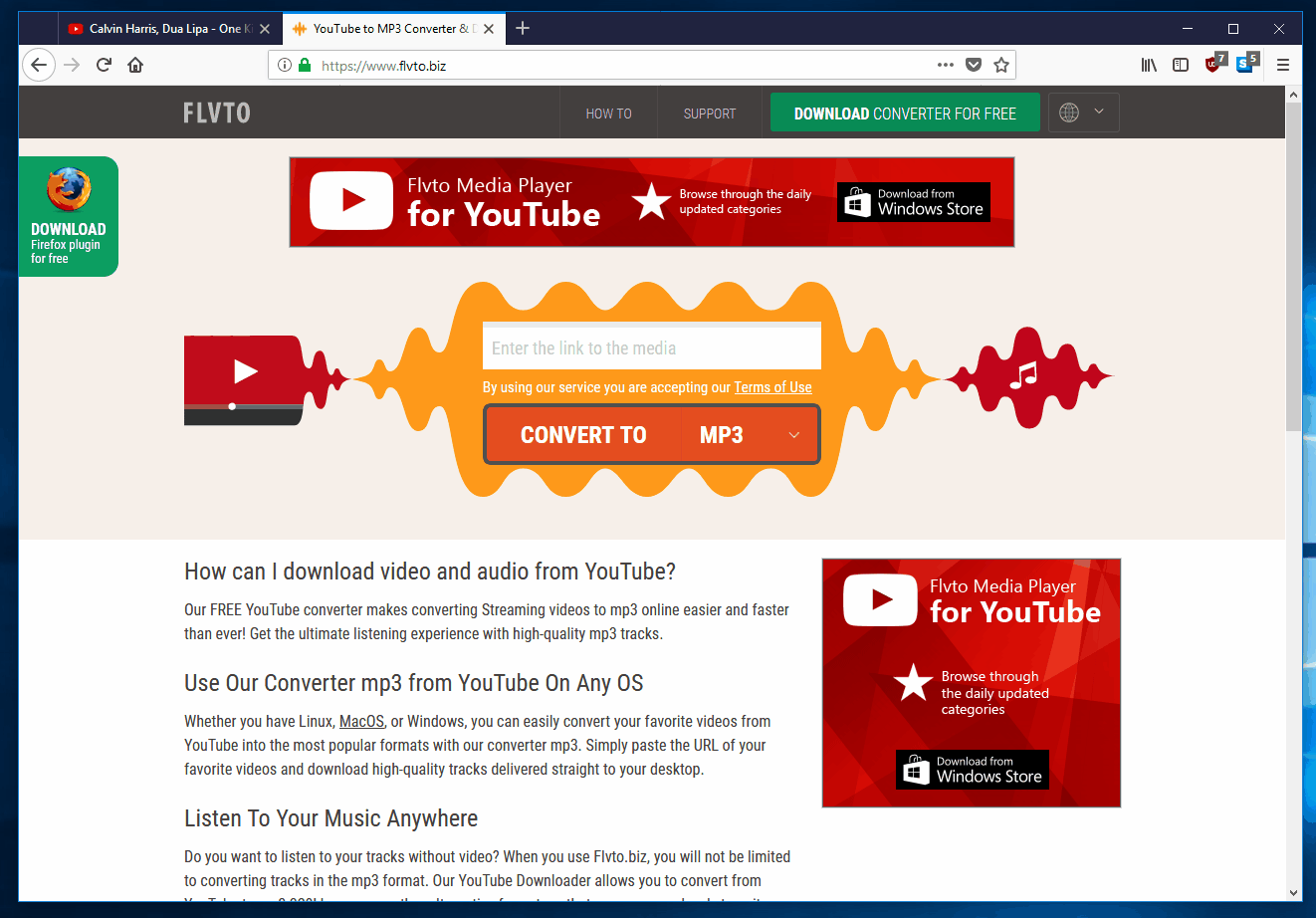This screenshot has width=1316, height=918.
Task: Click the globe language icon
Action: pos(1069,113)
